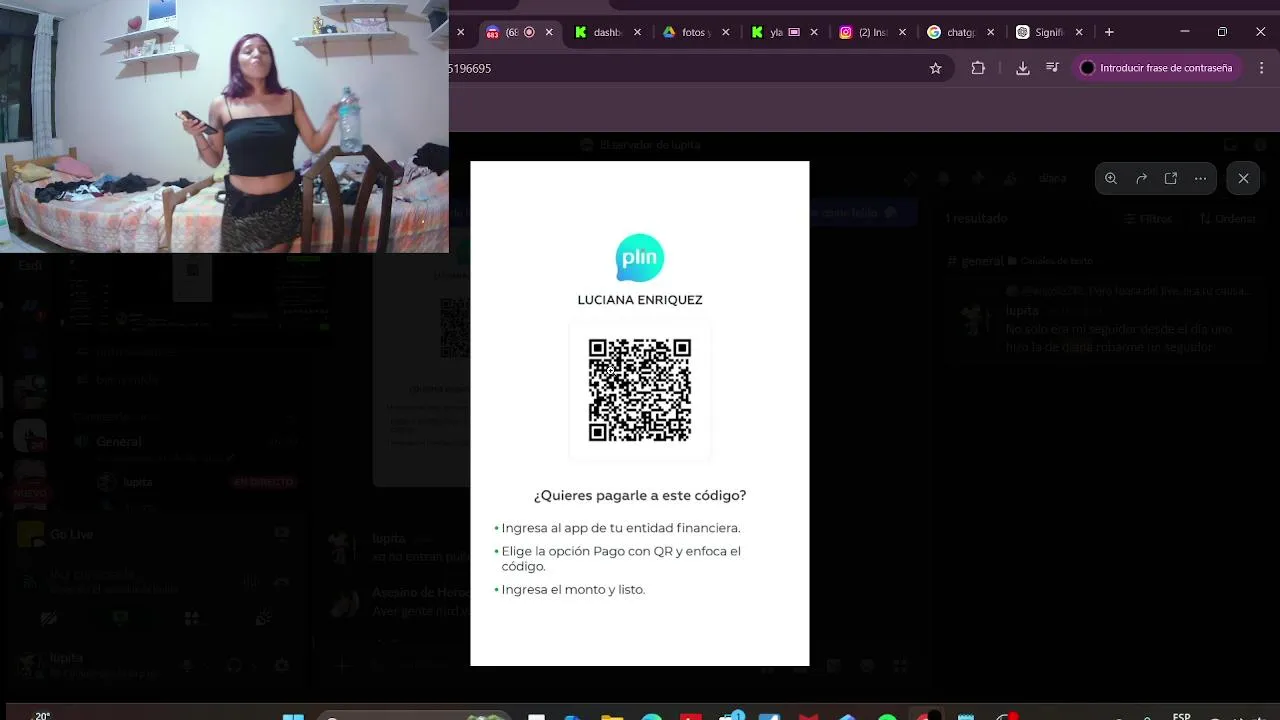
Task: Switch to the 'yla' Kick tab
Action: (x=776, y=32)
